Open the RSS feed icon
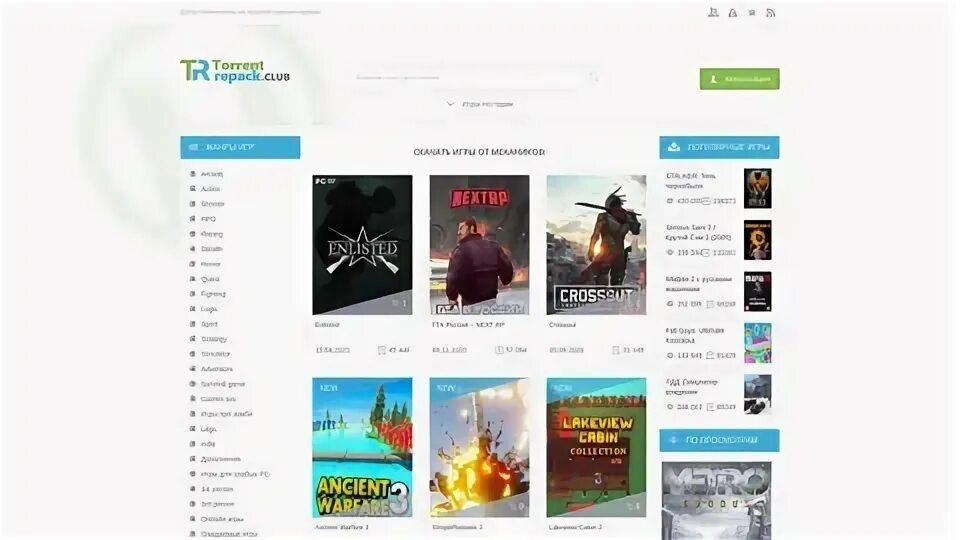The width and height of the screenshot is (960, 540). point(770,13)
